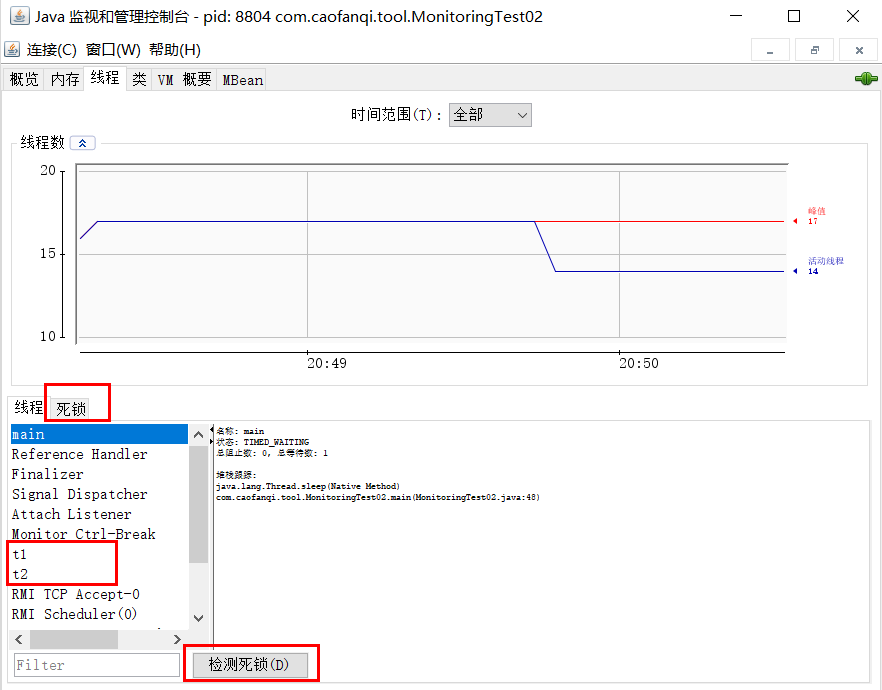Viewport: 882px width, 690px height.
Task: Open the 时间范围 dropdown
Action: (522, 114)
